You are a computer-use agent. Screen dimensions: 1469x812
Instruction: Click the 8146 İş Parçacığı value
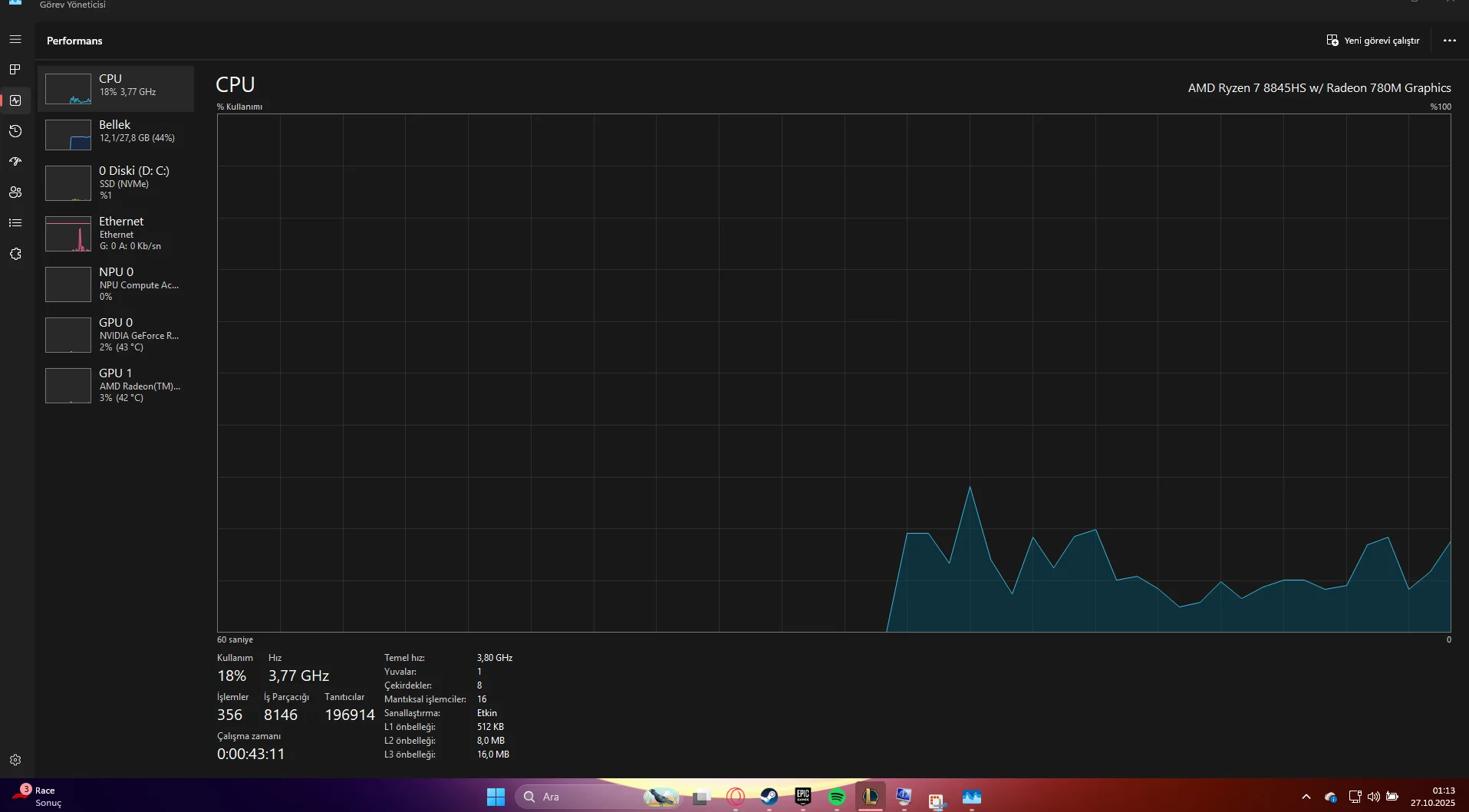(x=281, y=715)
